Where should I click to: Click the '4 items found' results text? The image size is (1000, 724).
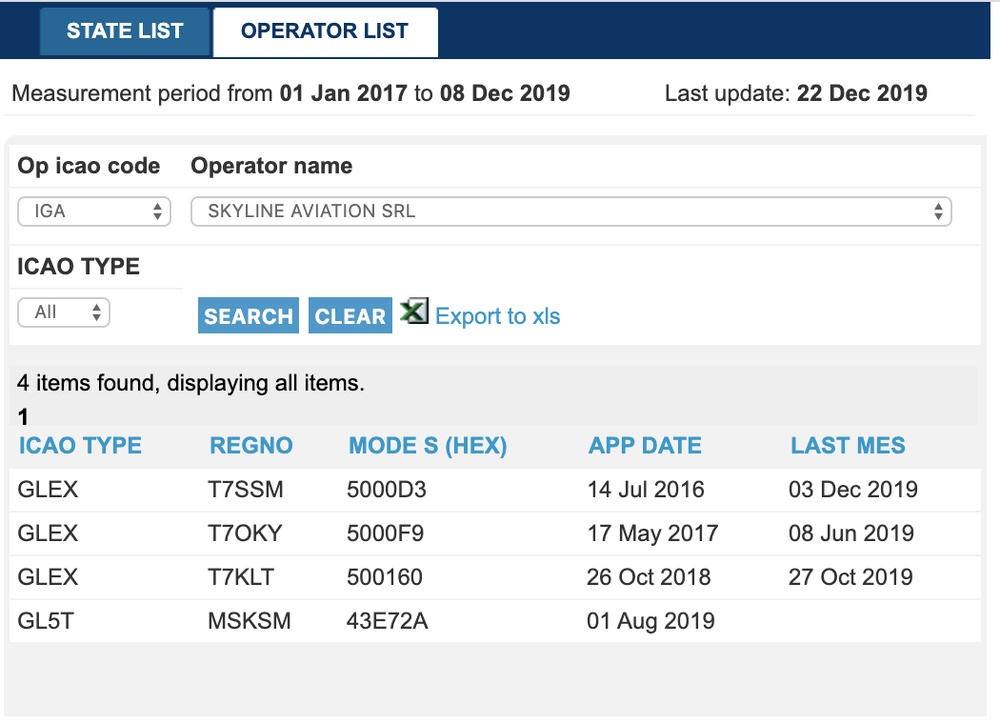[x=191, y=383]
